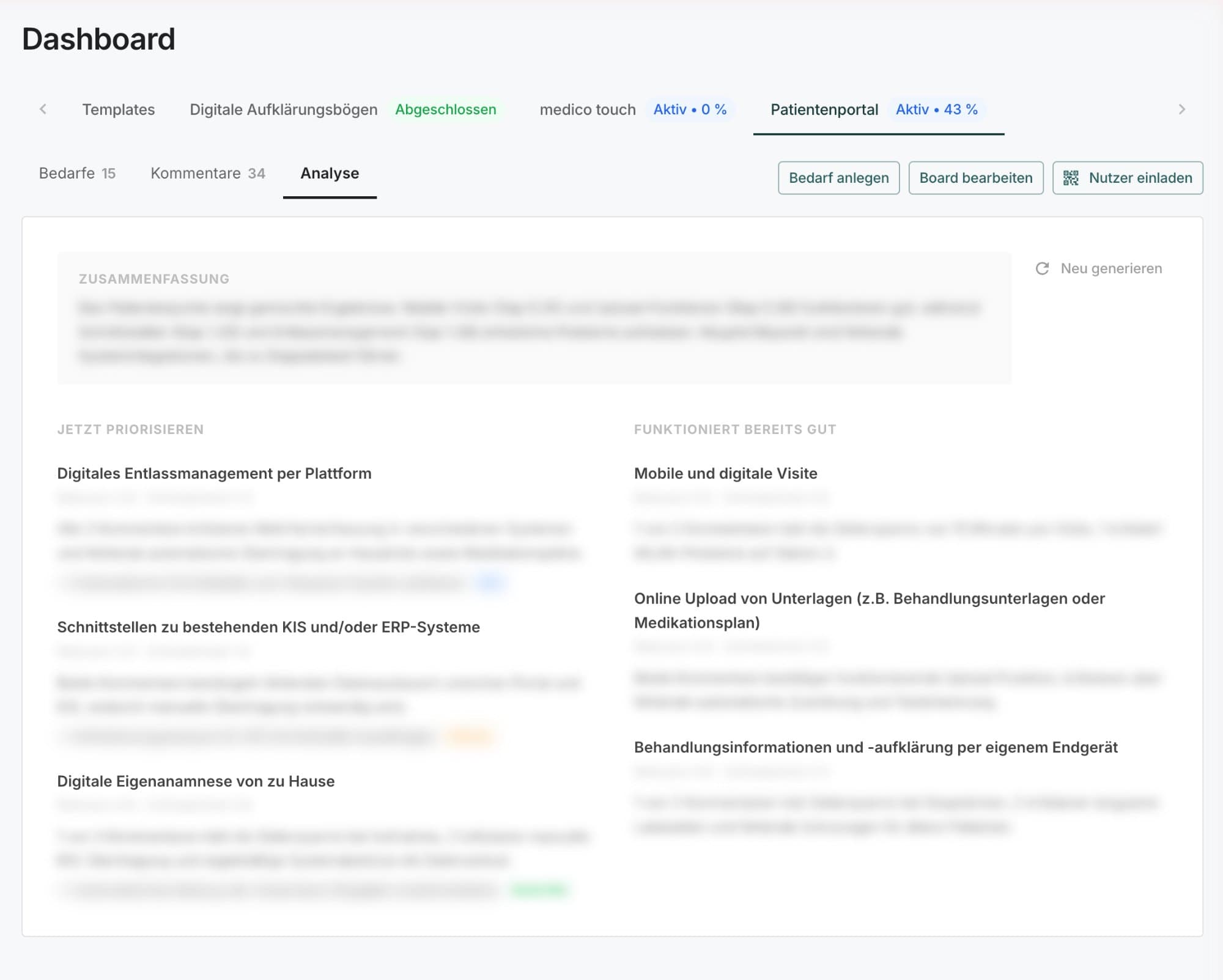The width and height of the screenshot is (1223, 980).
Task: Click the QR code icon beside Nutzer einladen
Action: 1070,178
